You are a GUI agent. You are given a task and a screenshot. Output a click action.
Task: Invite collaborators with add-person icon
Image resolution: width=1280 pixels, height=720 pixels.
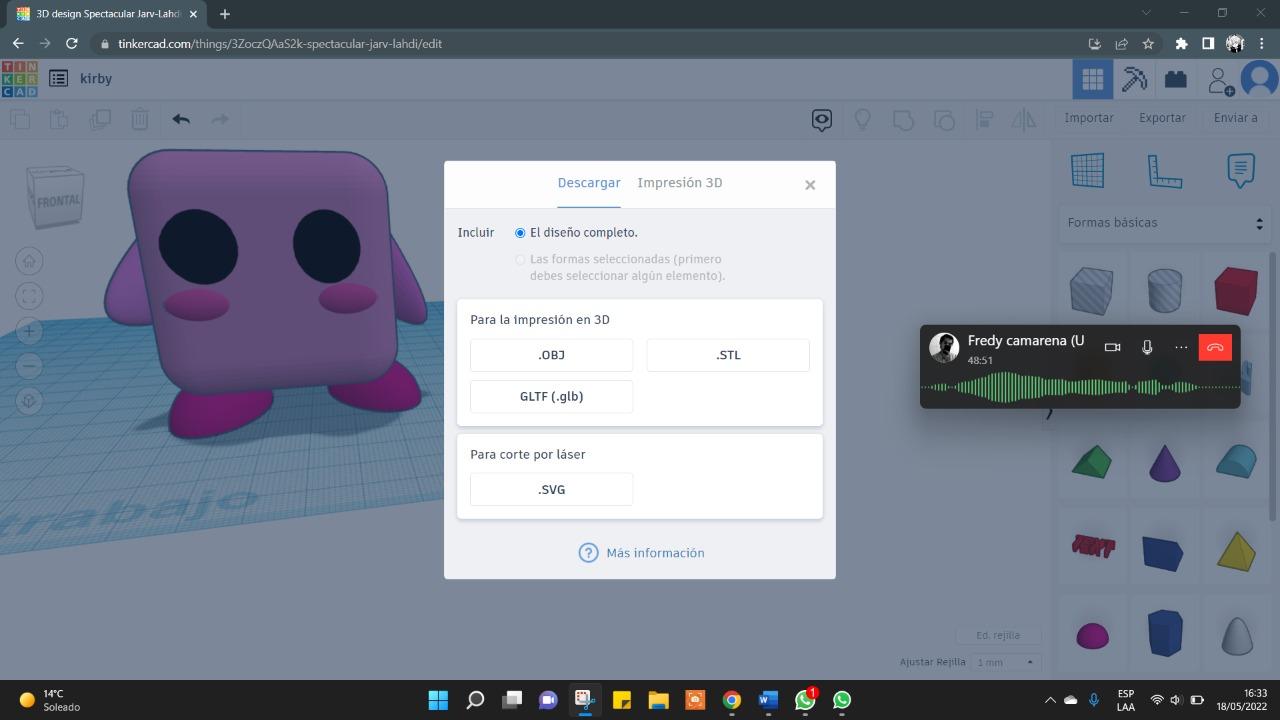point(1220,80)
